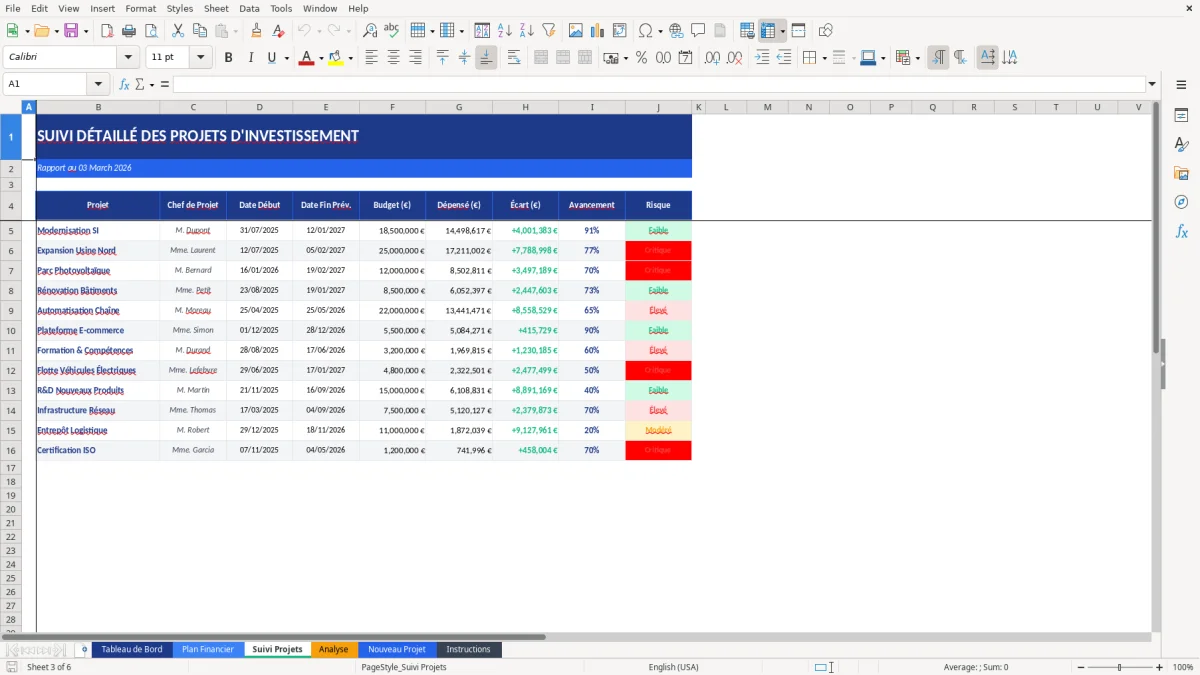Viewport: 1200px width, 675px height.
Task: Open the Format menu
Action: tap(140, 8)
